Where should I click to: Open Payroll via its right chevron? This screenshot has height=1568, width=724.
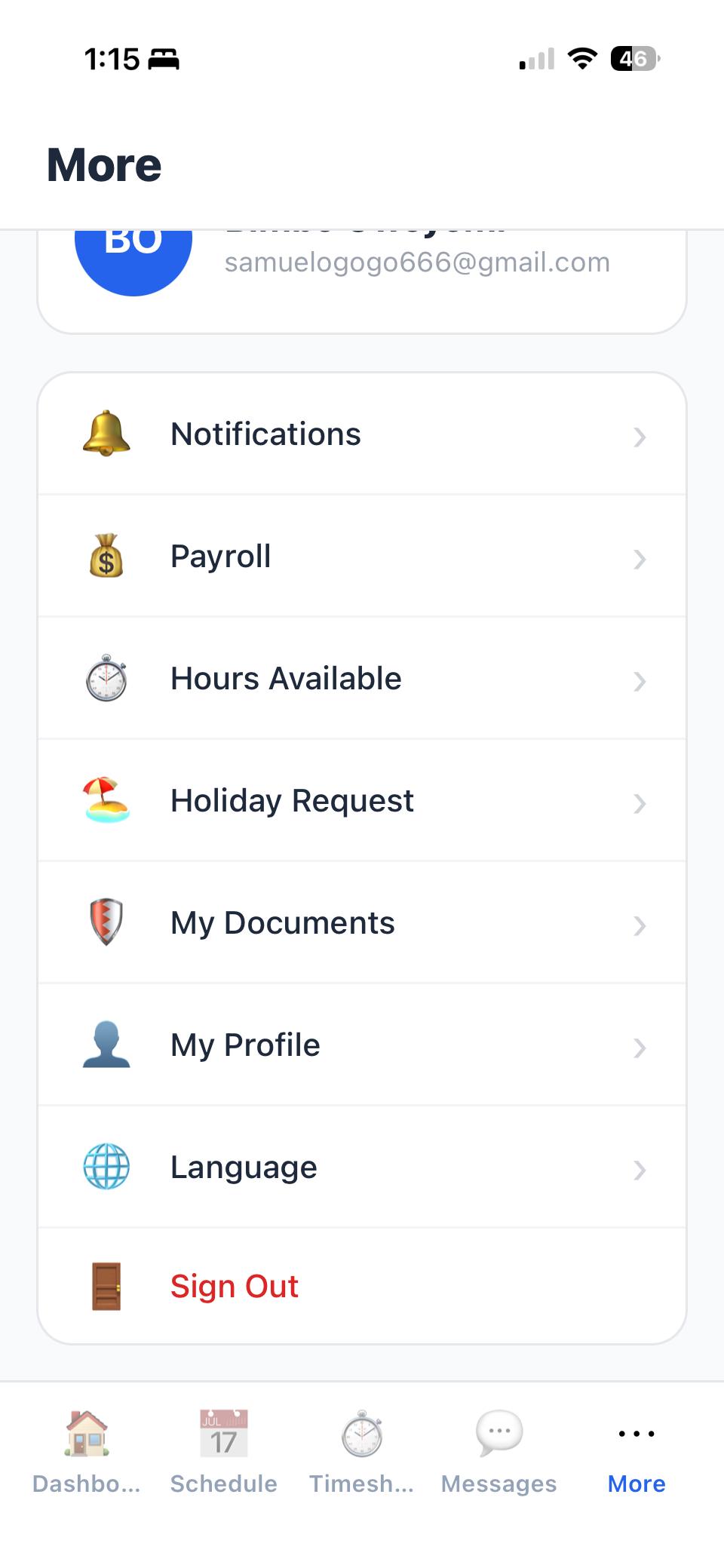click(640, 559)
